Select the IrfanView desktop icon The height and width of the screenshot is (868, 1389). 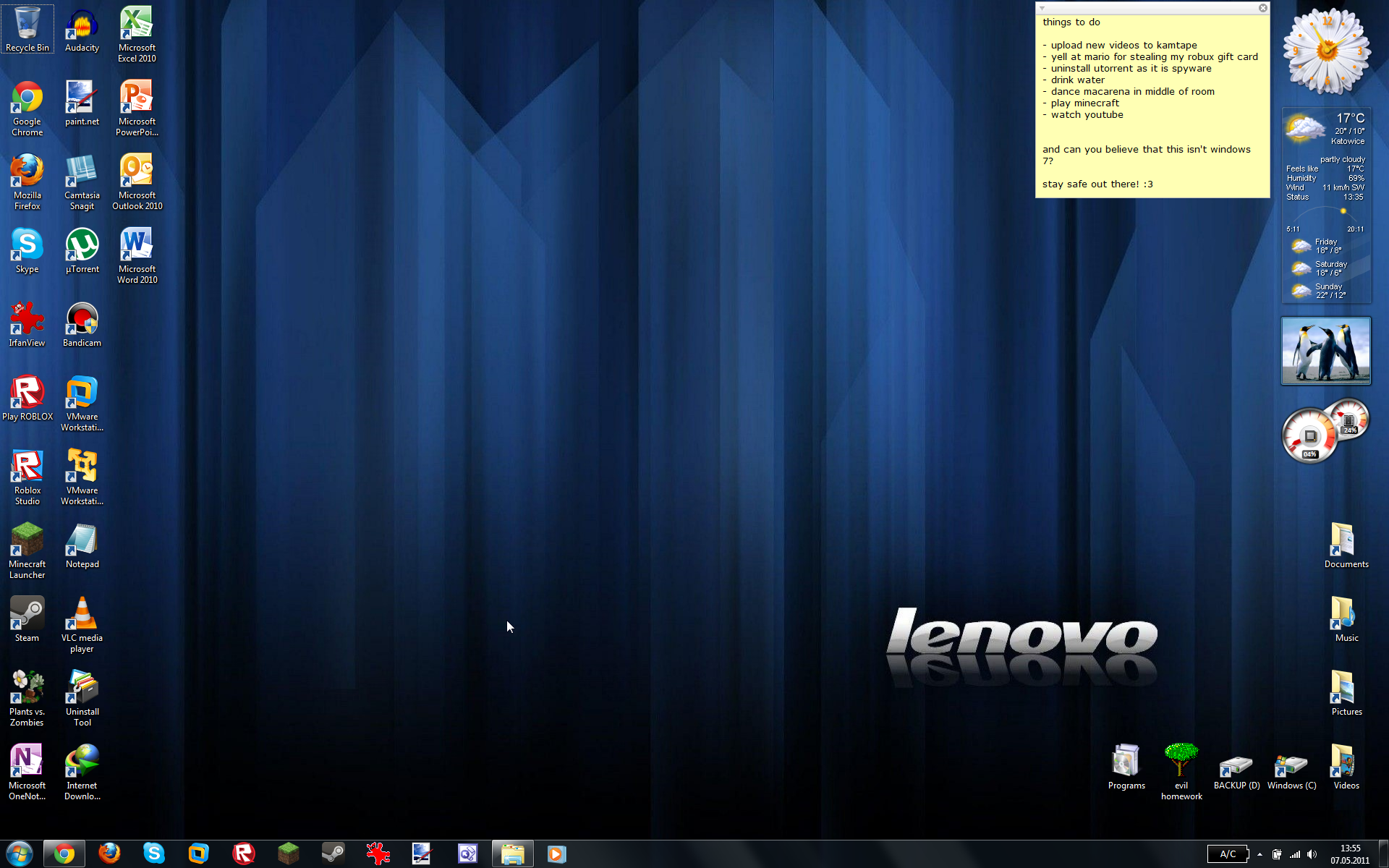27,324
